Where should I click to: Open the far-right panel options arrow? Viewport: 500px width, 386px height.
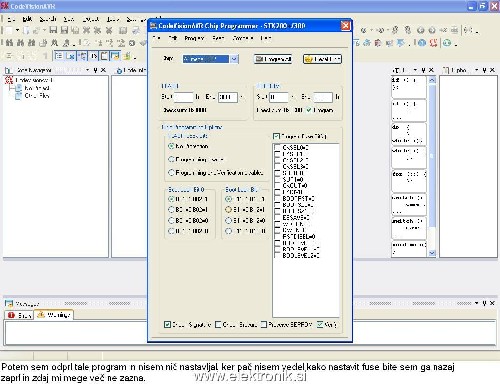(x=476, y=70)
